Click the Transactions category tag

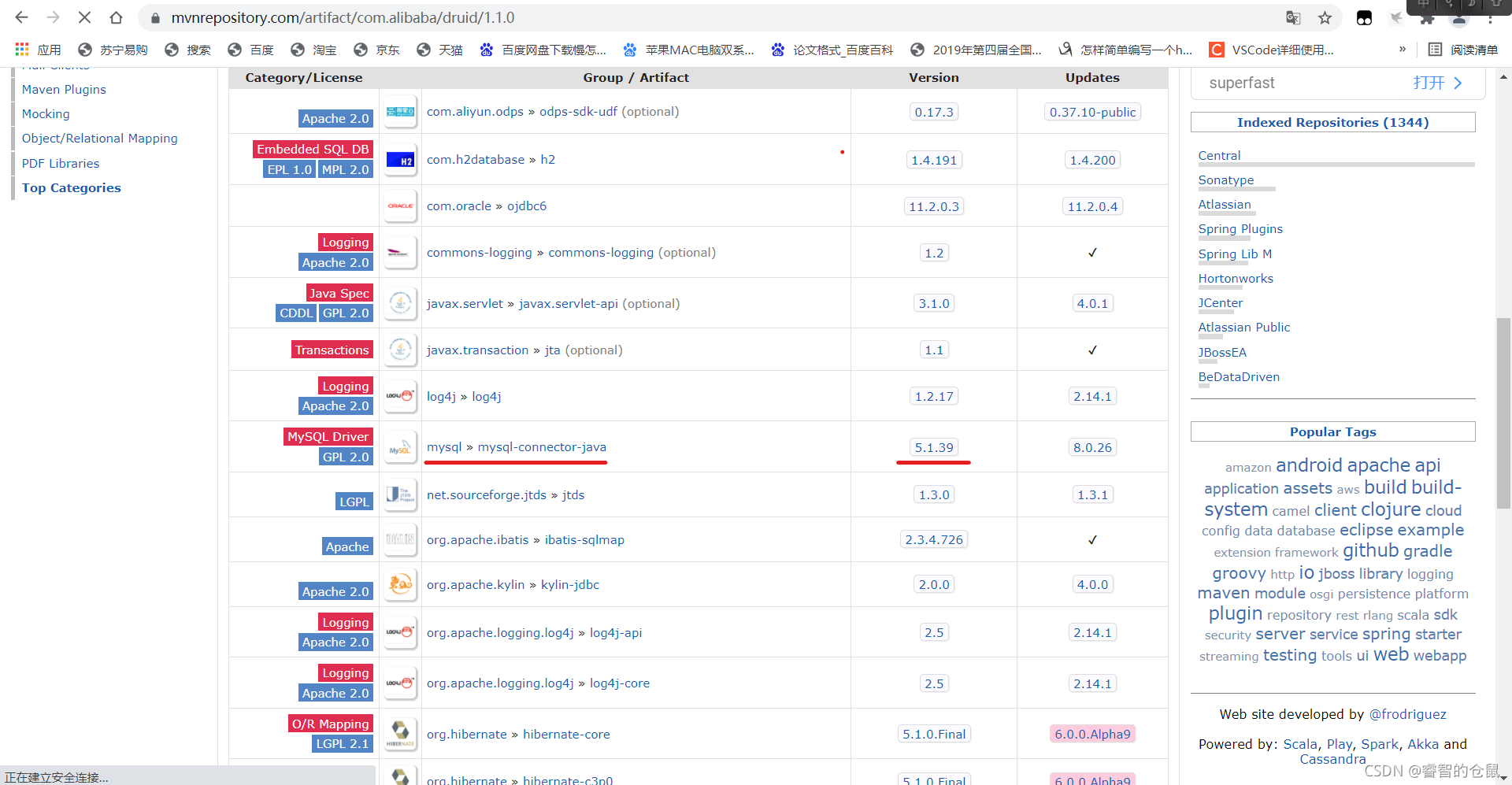pyautogui.click(x=332, y=350)
